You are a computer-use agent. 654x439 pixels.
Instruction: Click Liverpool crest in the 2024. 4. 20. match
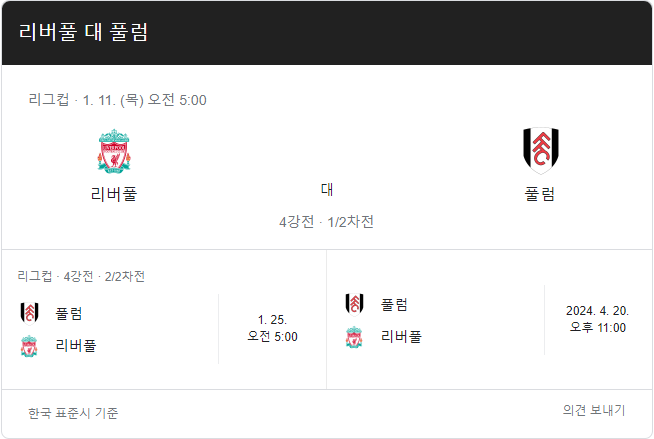354,337
